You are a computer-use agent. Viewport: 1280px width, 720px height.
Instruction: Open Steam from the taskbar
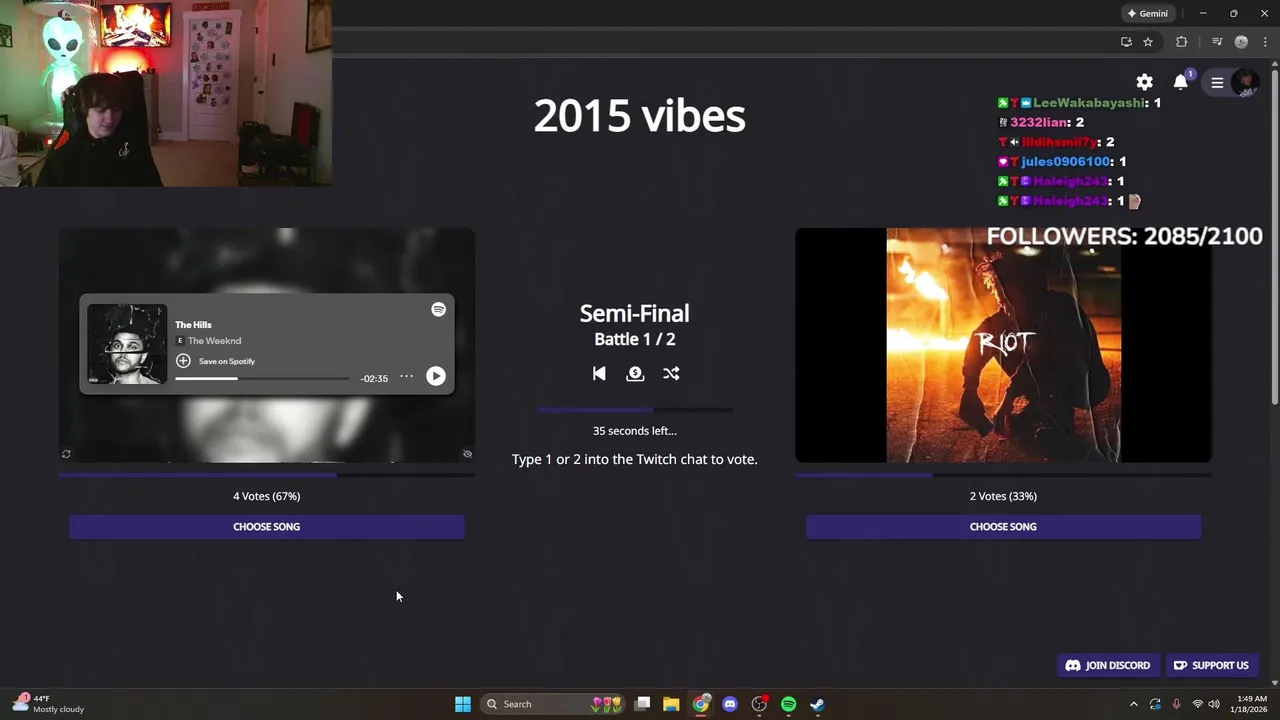[817, 704]
